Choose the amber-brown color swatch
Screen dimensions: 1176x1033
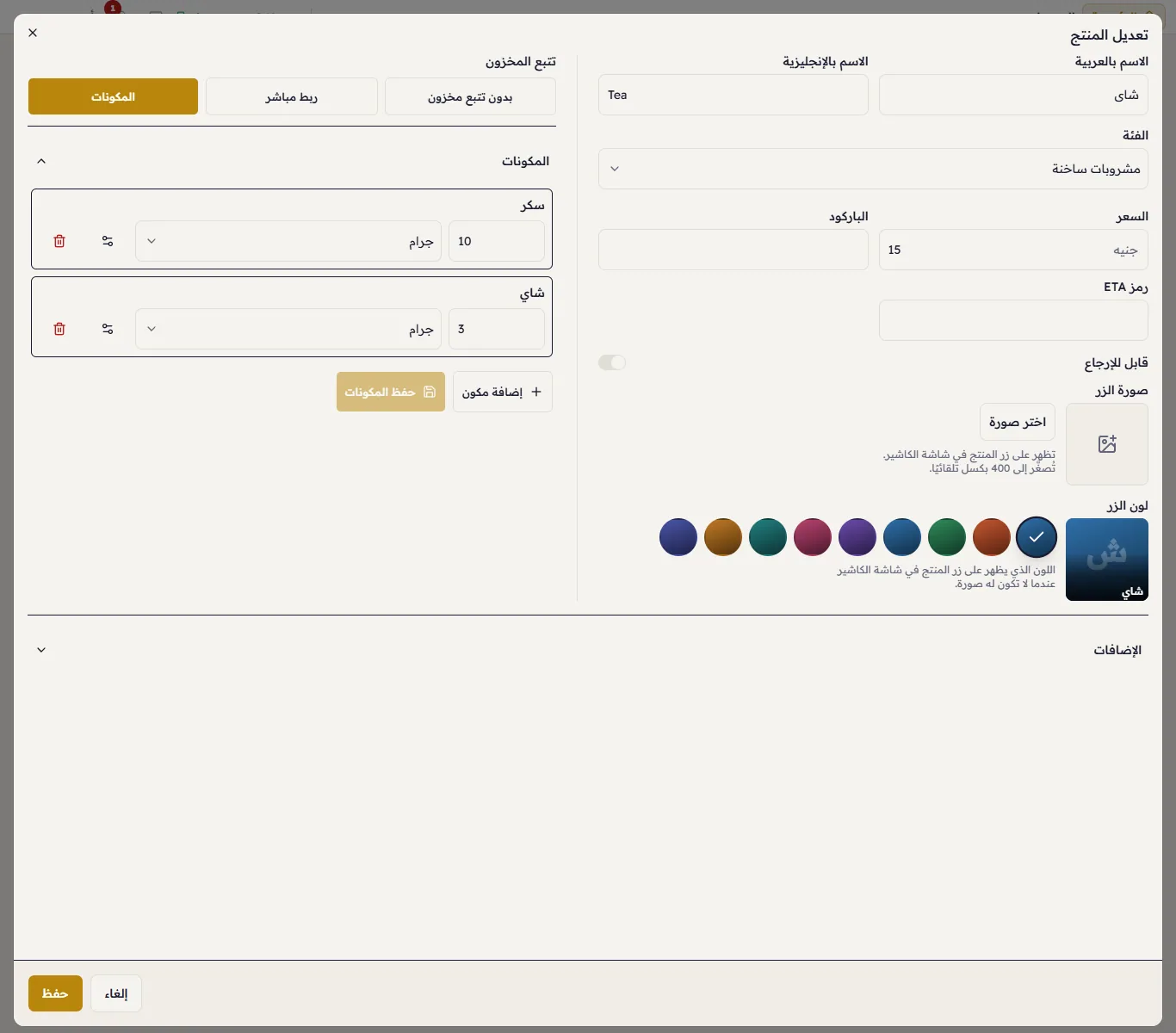point(723,537)
